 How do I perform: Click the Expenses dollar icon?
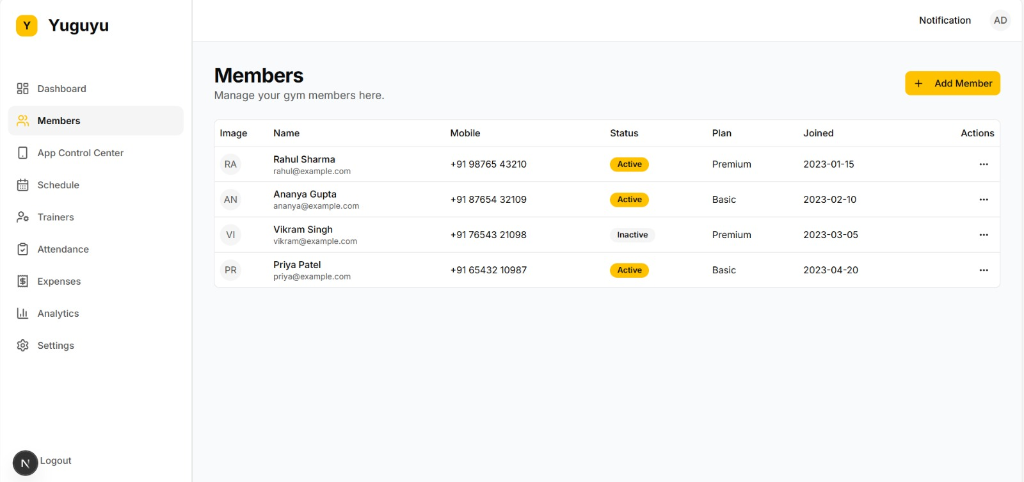pos(23,281)
